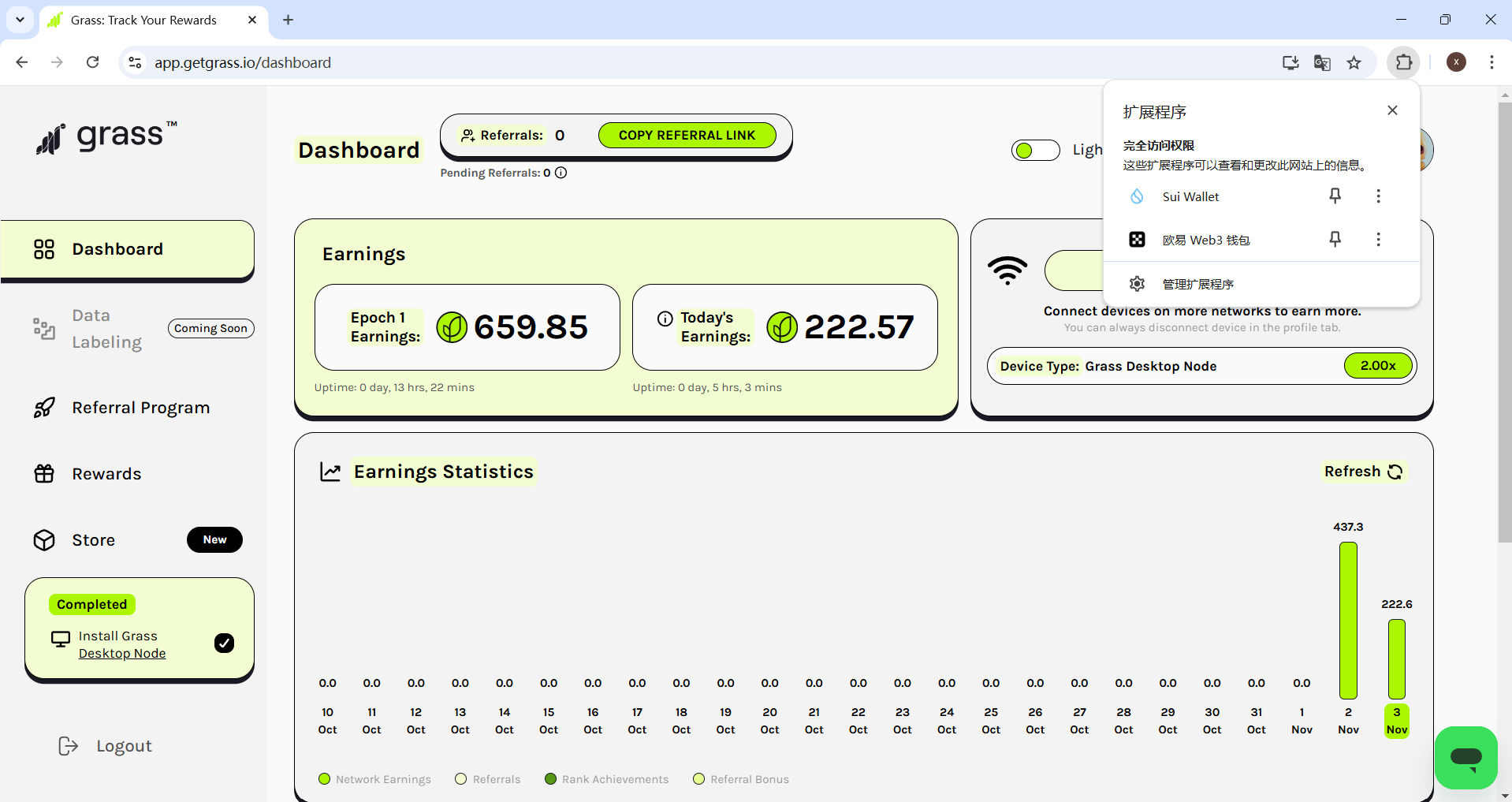Screen dimensions: 1512x802
Task: Select the 3 Nov bar in chart
Action: tap(1397, 658)
